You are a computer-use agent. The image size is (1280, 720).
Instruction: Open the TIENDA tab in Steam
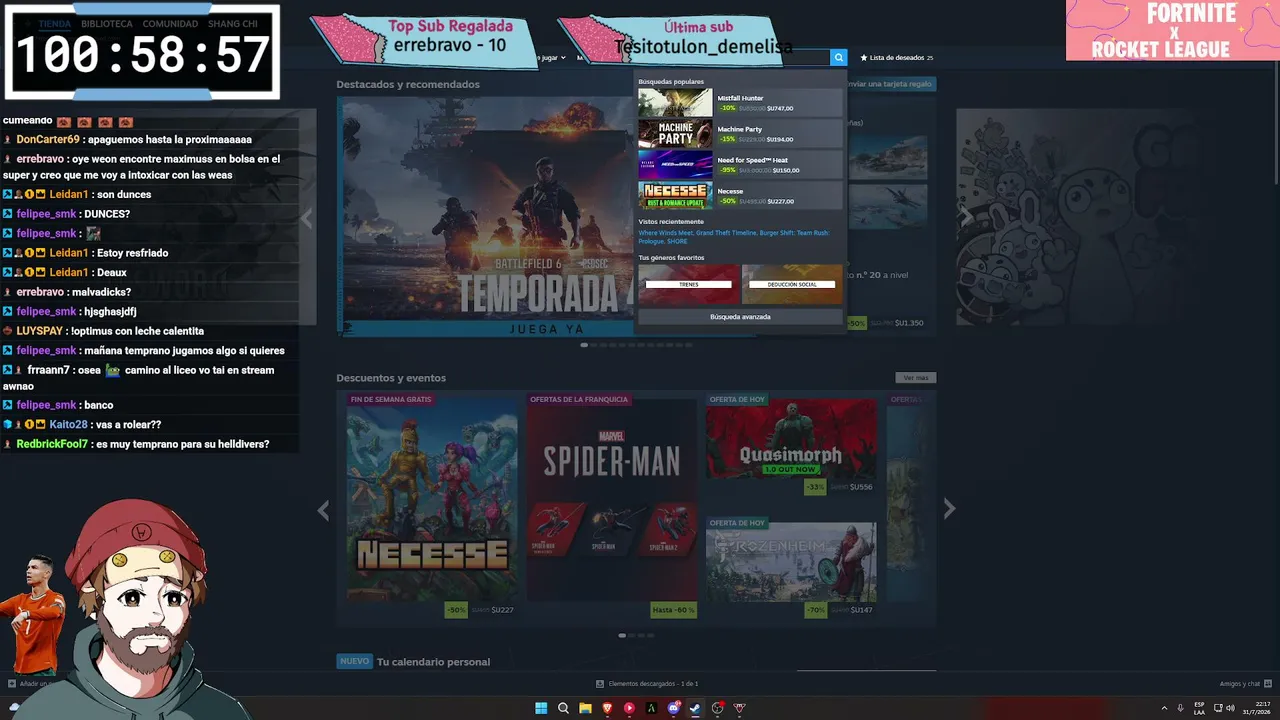tap(54, 23)
